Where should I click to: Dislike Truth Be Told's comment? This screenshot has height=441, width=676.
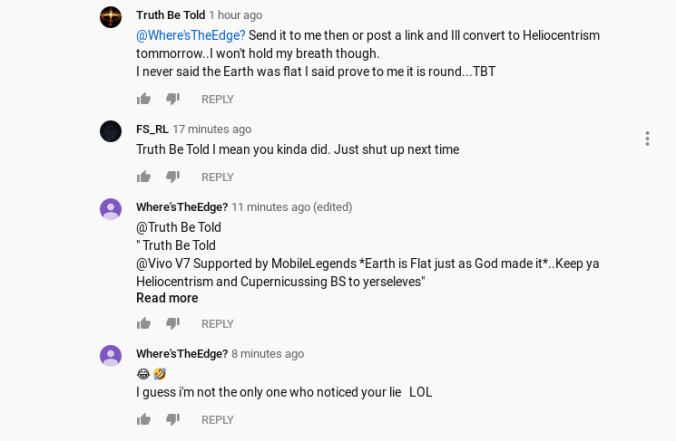[172, 99]
